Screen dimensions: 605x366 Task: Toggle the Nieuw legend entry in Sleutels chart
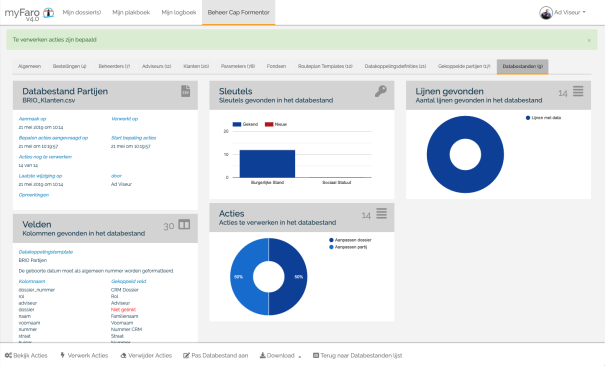pyautogui.click(x=276, y=124)
